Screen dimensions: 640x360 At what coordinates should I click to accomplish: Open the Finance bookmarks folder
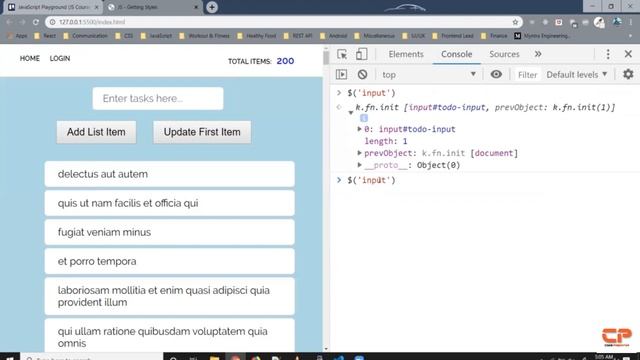coord(494,36)
